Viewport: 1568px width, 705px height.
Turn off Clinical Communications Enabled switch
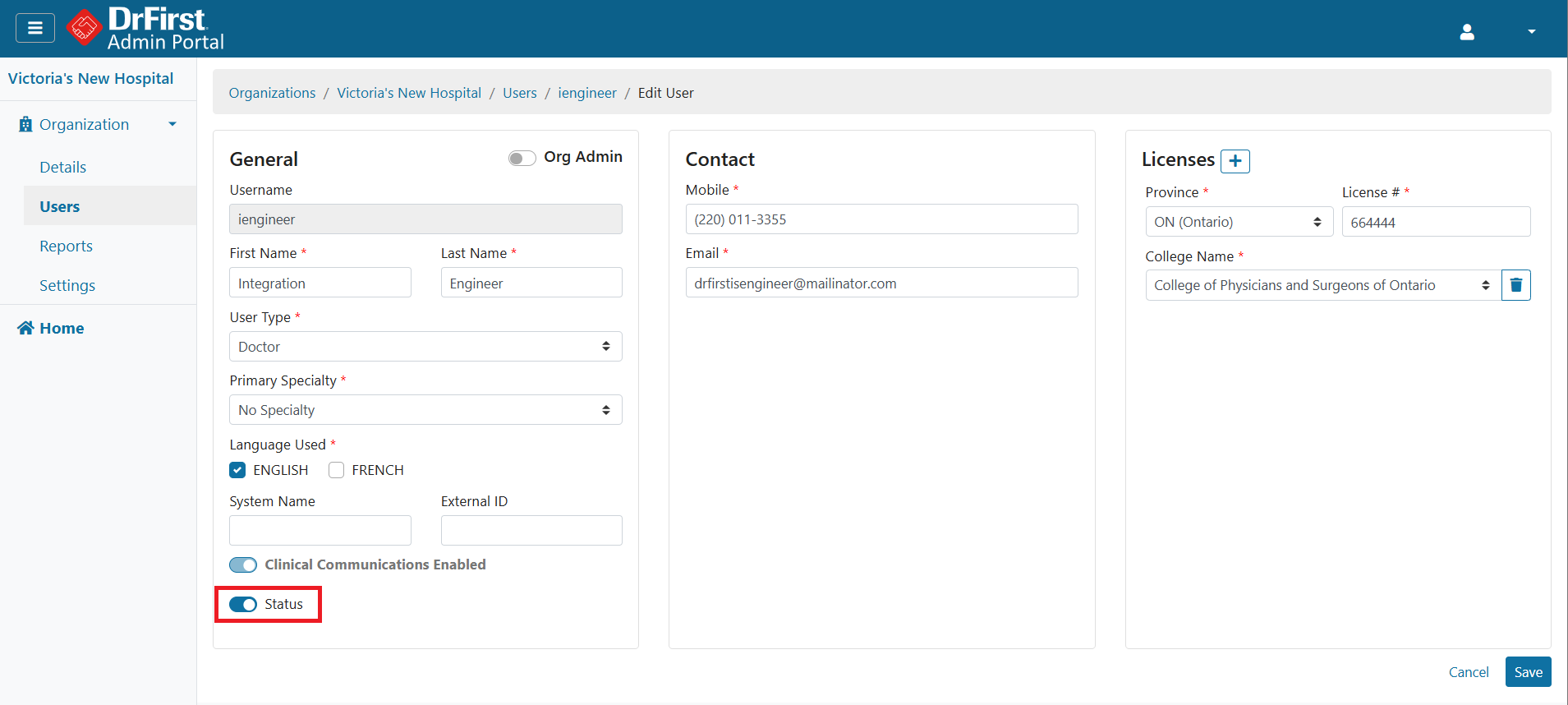pyautogui.click(x=243, y=565)
